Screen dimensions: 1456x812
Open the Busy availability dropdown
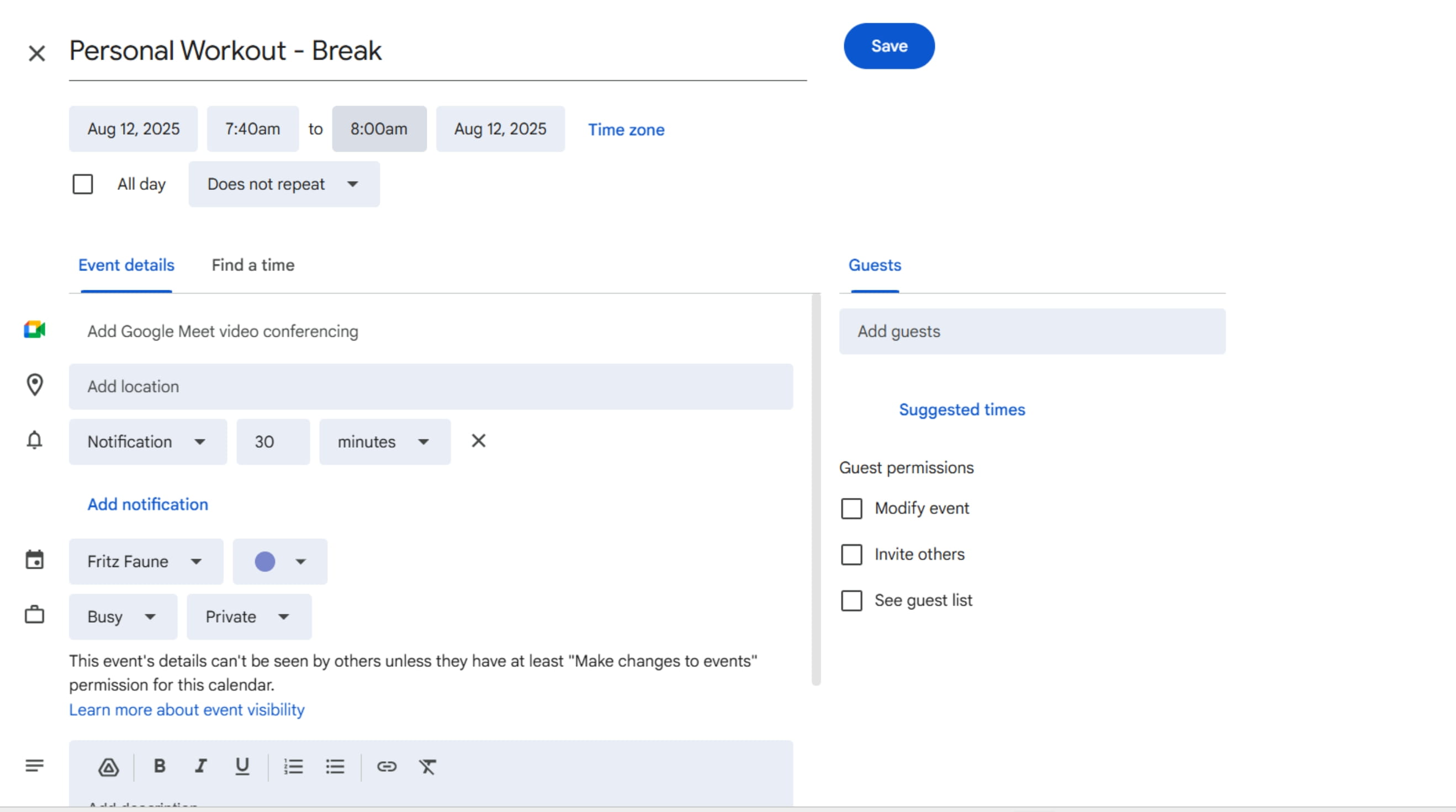(123, 617)
